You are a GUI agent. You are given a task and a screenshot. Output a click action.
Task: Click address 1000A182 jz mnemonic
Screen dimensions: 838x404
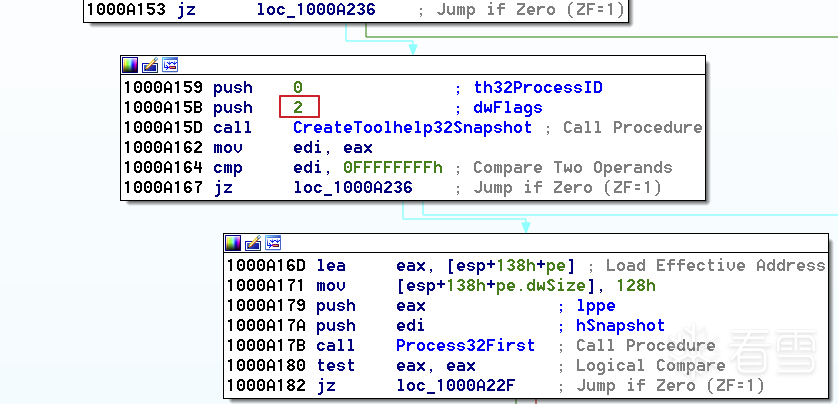coord(326,385)
